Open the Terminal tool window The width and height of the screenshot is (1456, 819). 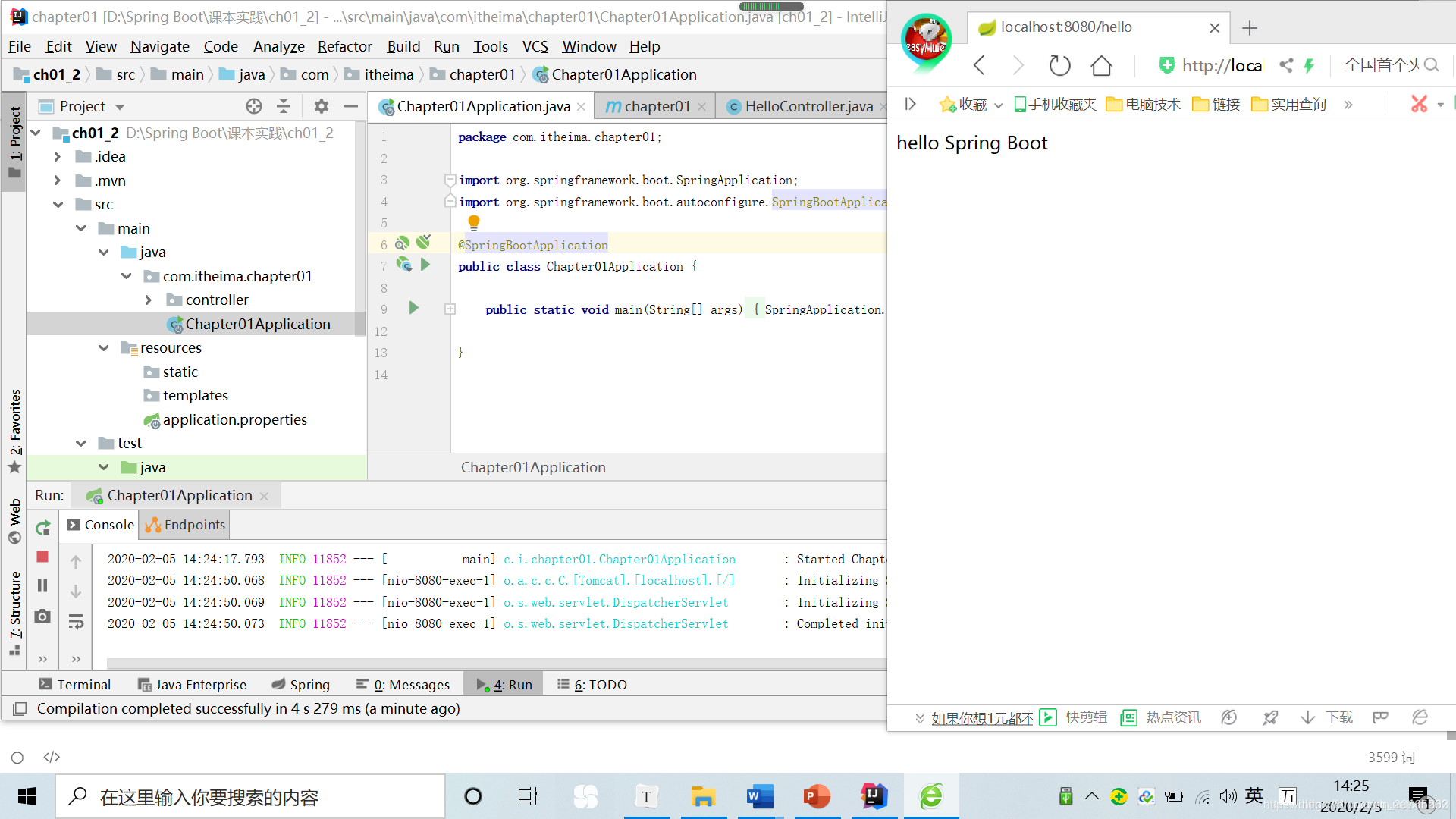tap(74, 684)
